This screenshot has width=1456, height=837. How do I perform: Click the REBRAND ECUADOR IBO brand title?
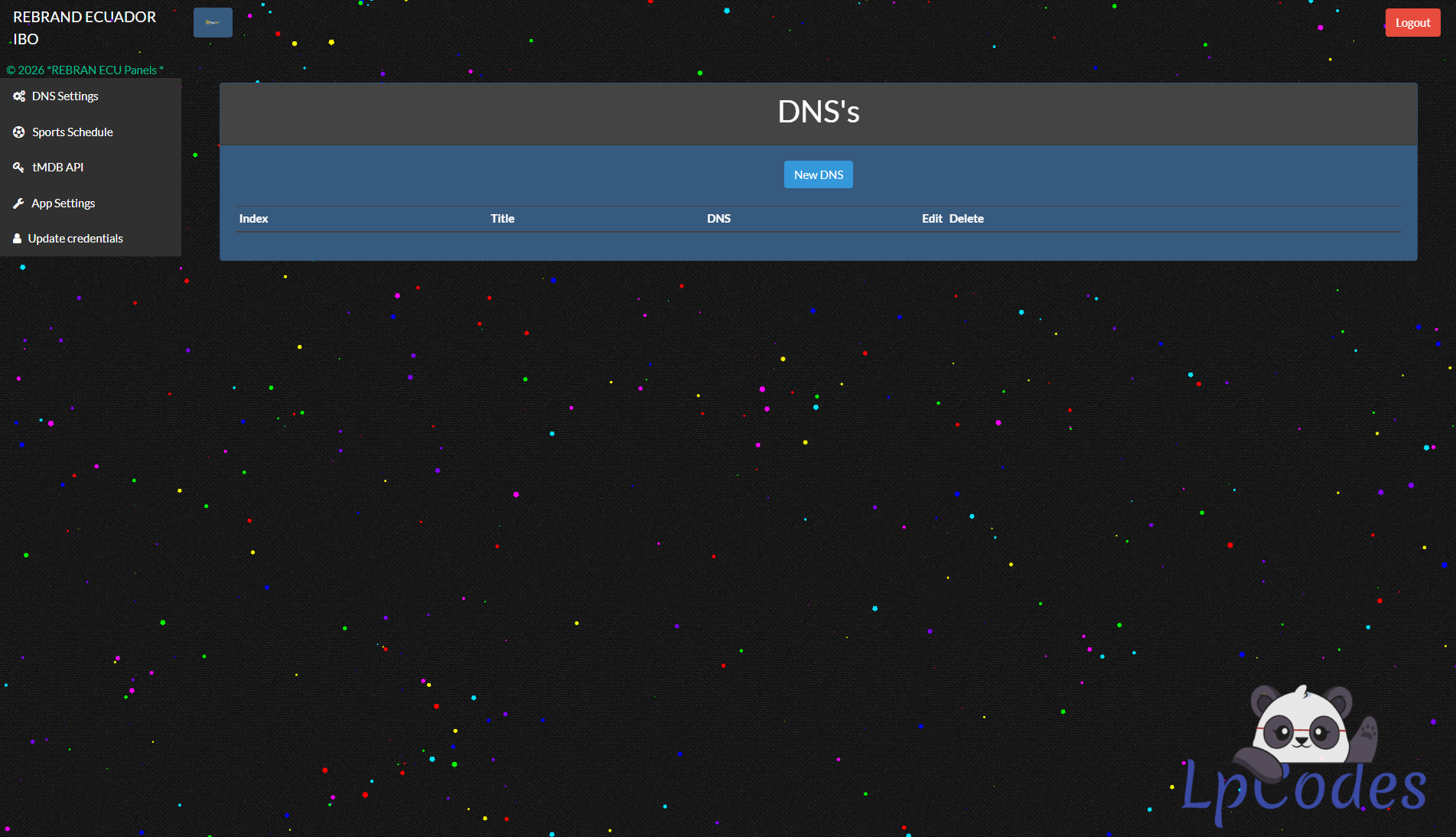84,28
